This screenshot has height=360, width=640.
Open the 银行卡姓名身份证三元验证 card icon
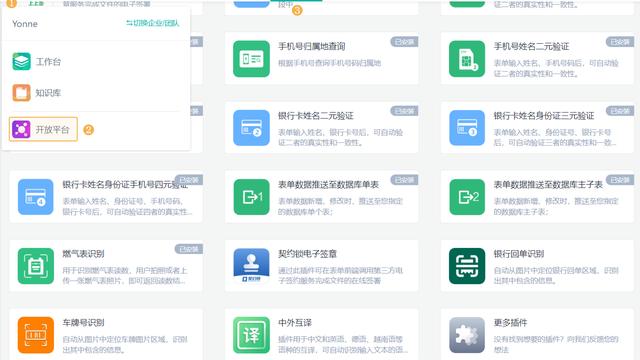pyautogui.click(x=467, y=128)
